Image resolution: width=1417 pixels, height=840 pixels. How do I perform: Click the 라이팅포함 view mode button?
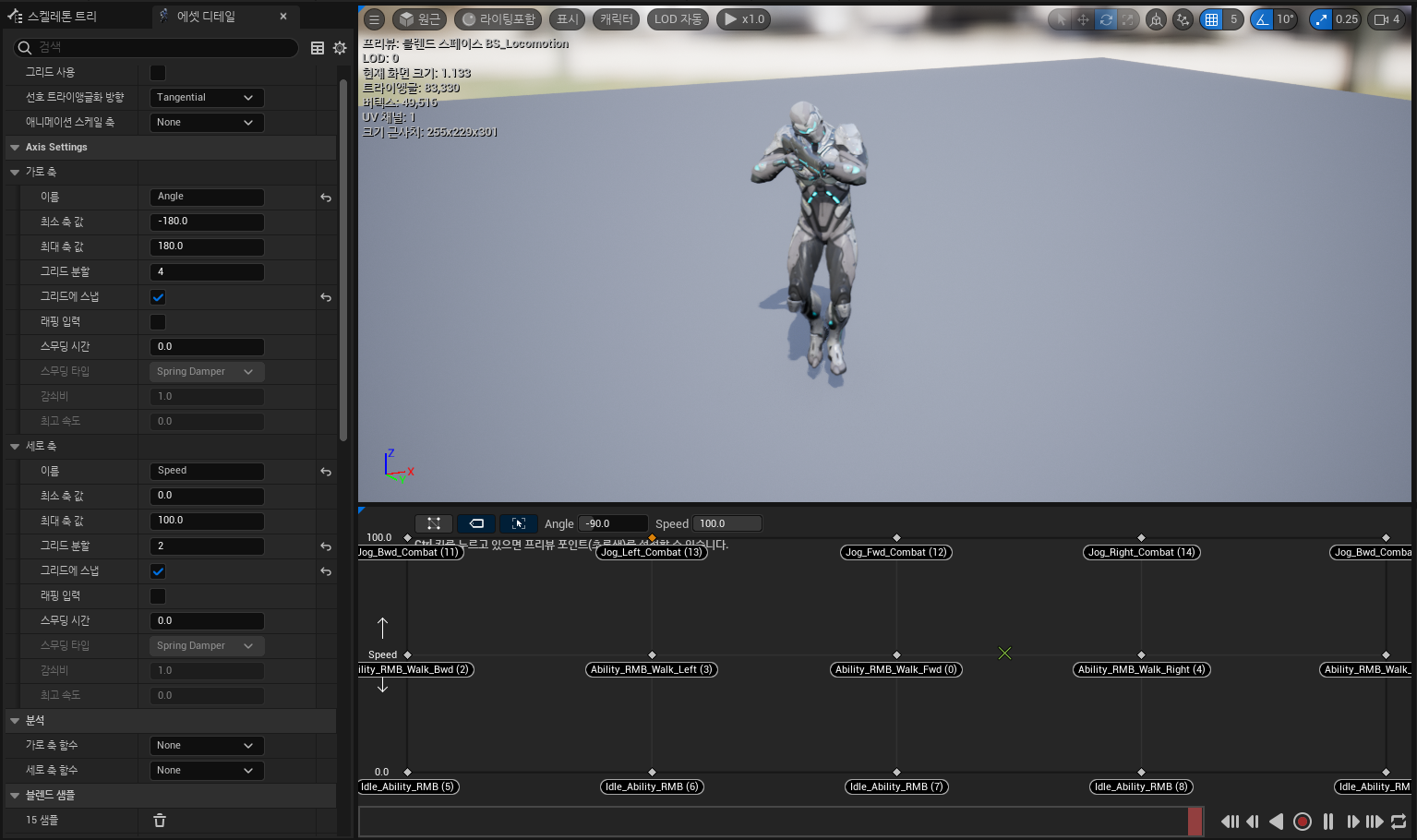(498, 19)
